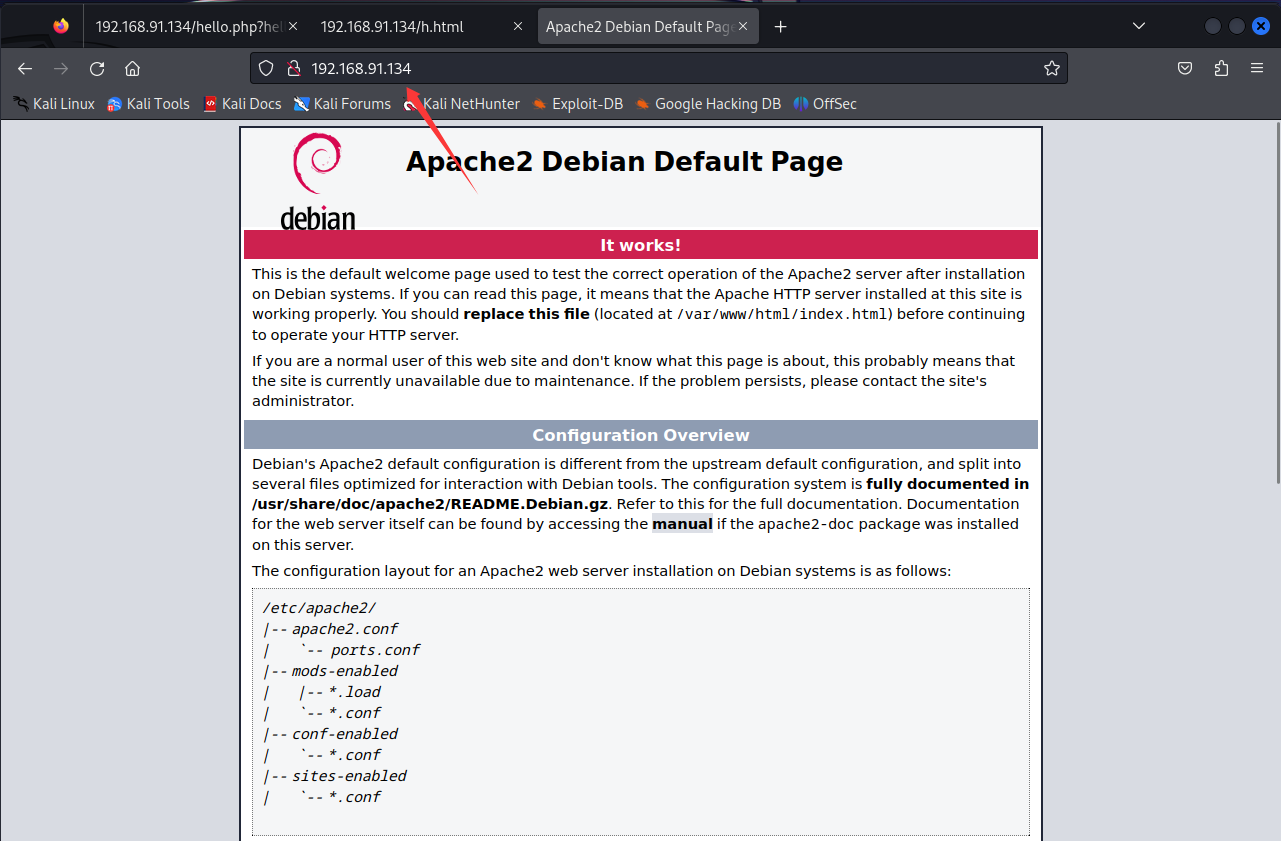Open the browser home page
The image size is (1281, 841).
(132, 68)
